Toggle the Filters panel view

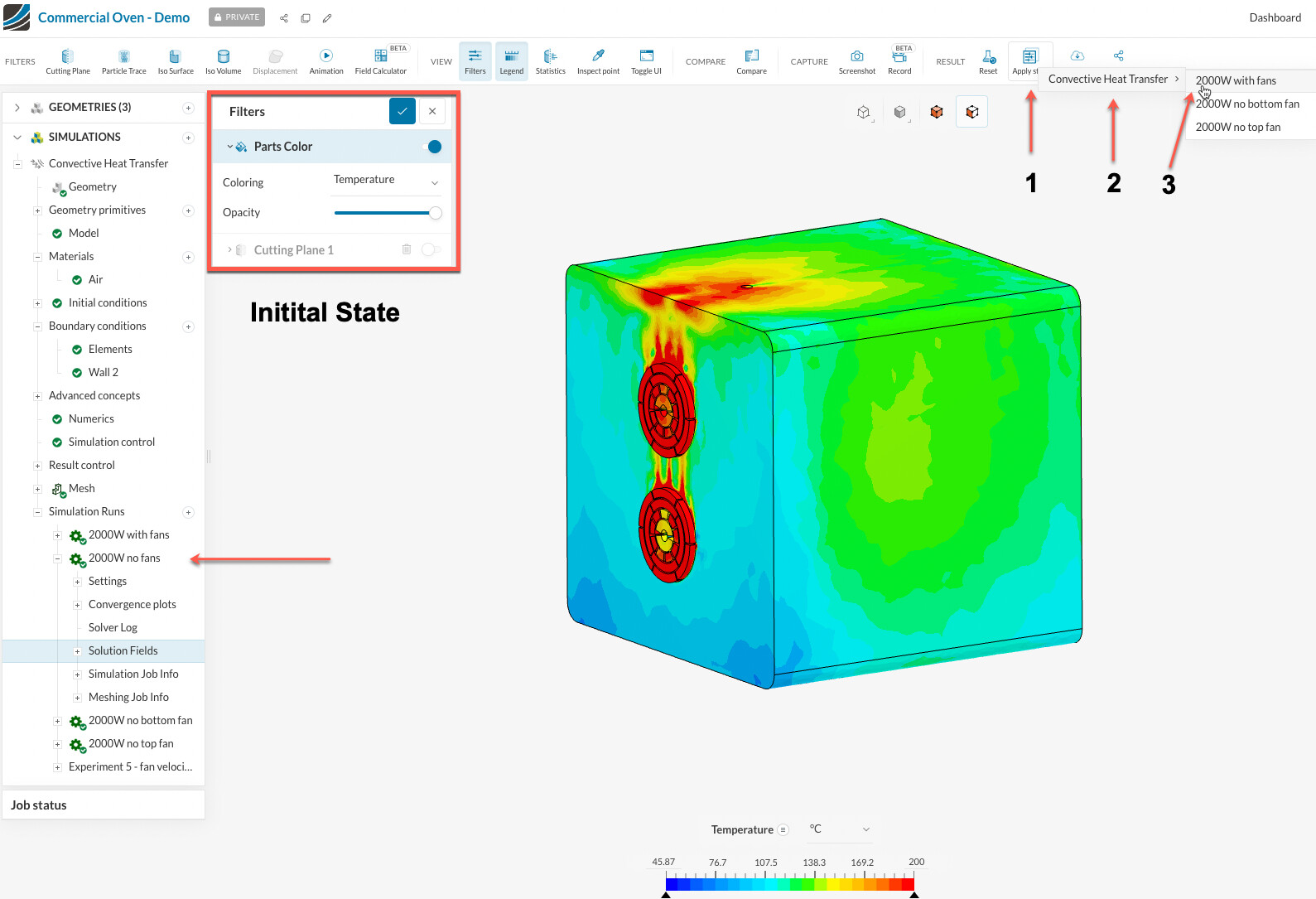[475, 61]
